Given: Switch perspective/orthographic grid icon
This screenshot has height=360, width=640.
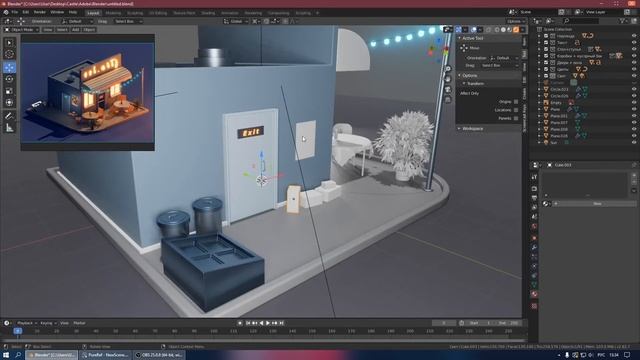Looking at the screenshot, I should pyautogui.click(x=448, y=100).
